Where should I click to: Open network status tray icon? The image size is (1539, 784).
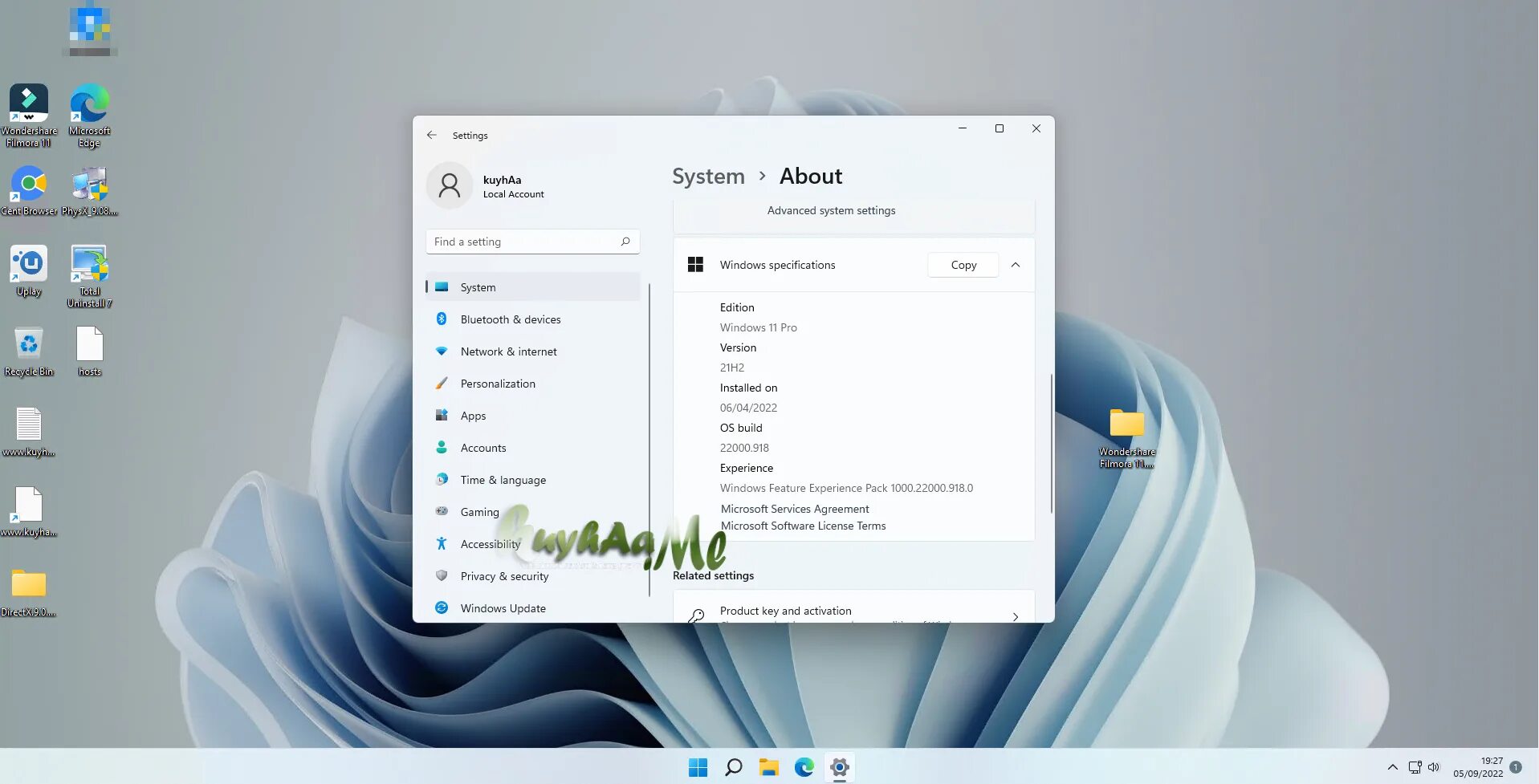[1415, 767]
